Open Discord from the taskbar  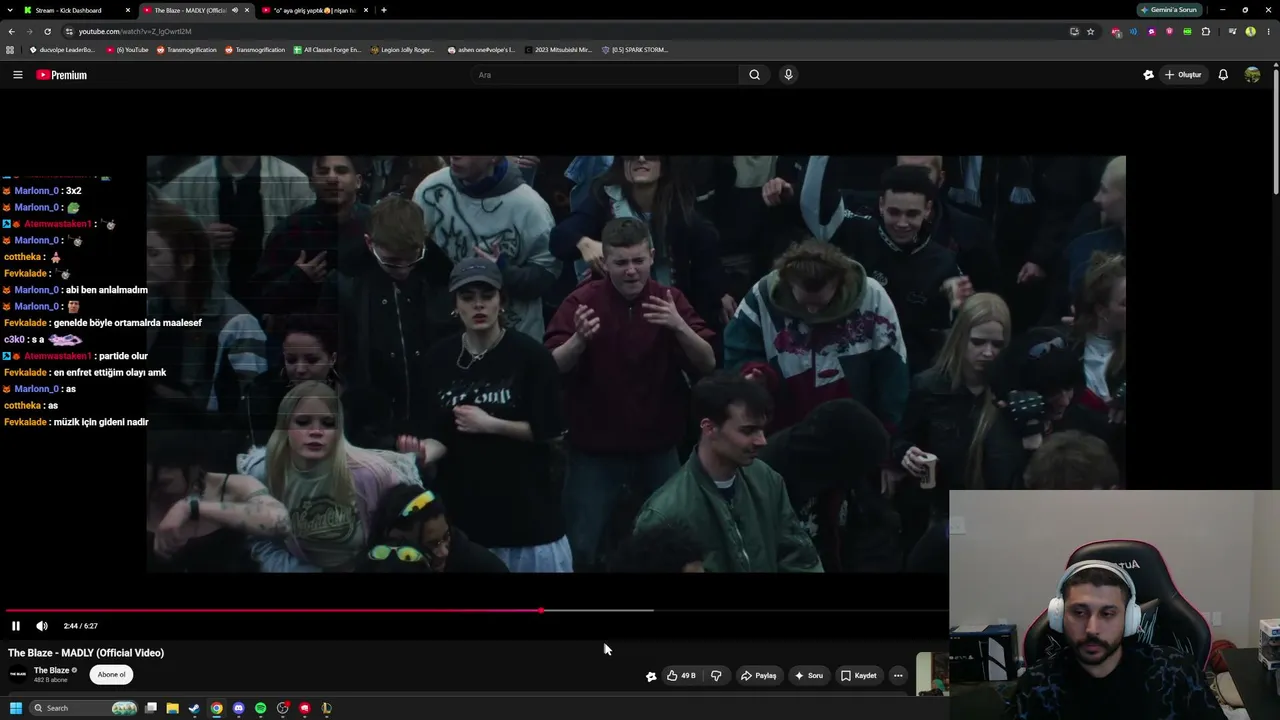pyautogui.click(x=238, y=708)
